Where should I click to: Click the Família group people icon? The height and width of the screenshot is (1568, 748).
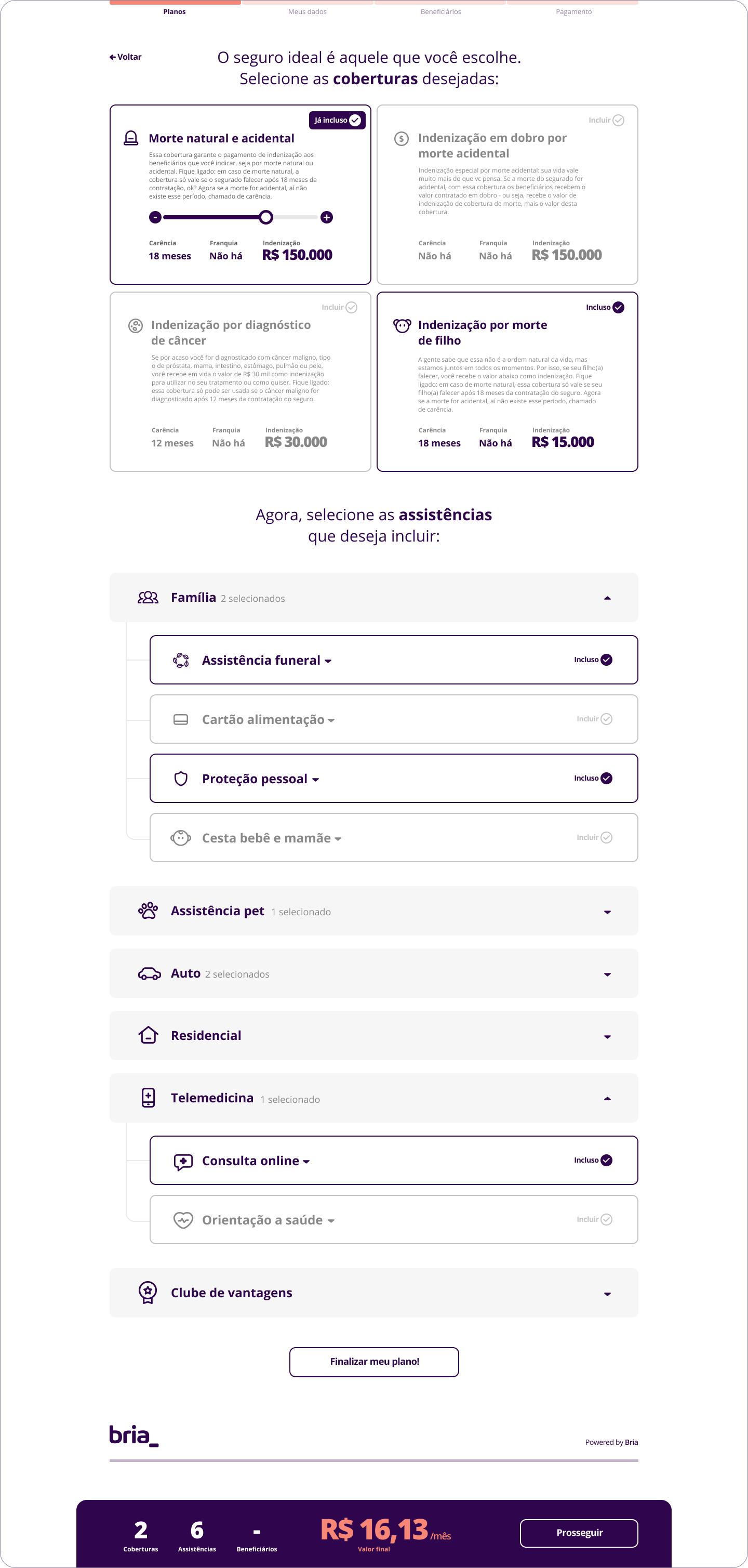pos(148,598)
